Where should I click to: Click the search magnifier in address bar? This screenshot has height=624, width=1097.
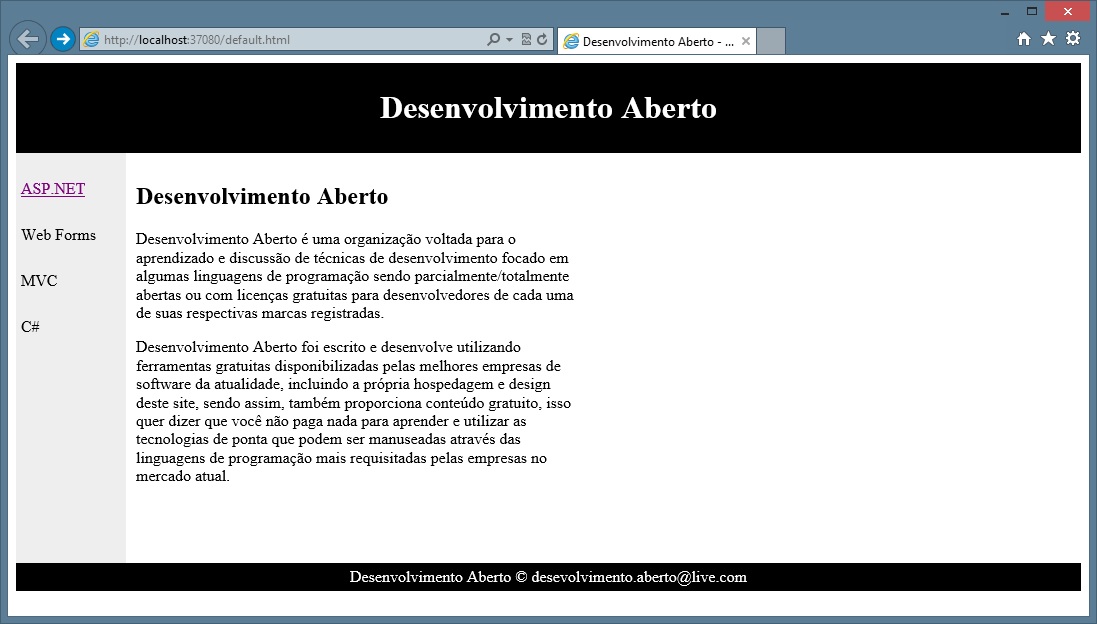(493, 40)
